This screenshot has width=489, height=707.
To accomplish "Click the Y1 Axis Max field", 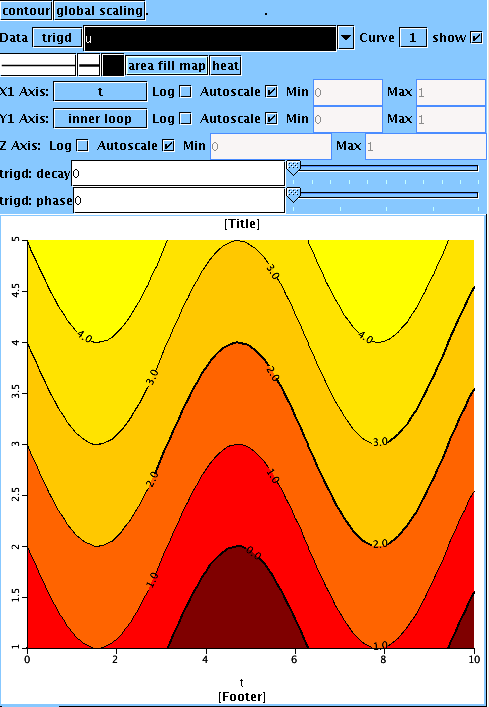I will [451, 119].
